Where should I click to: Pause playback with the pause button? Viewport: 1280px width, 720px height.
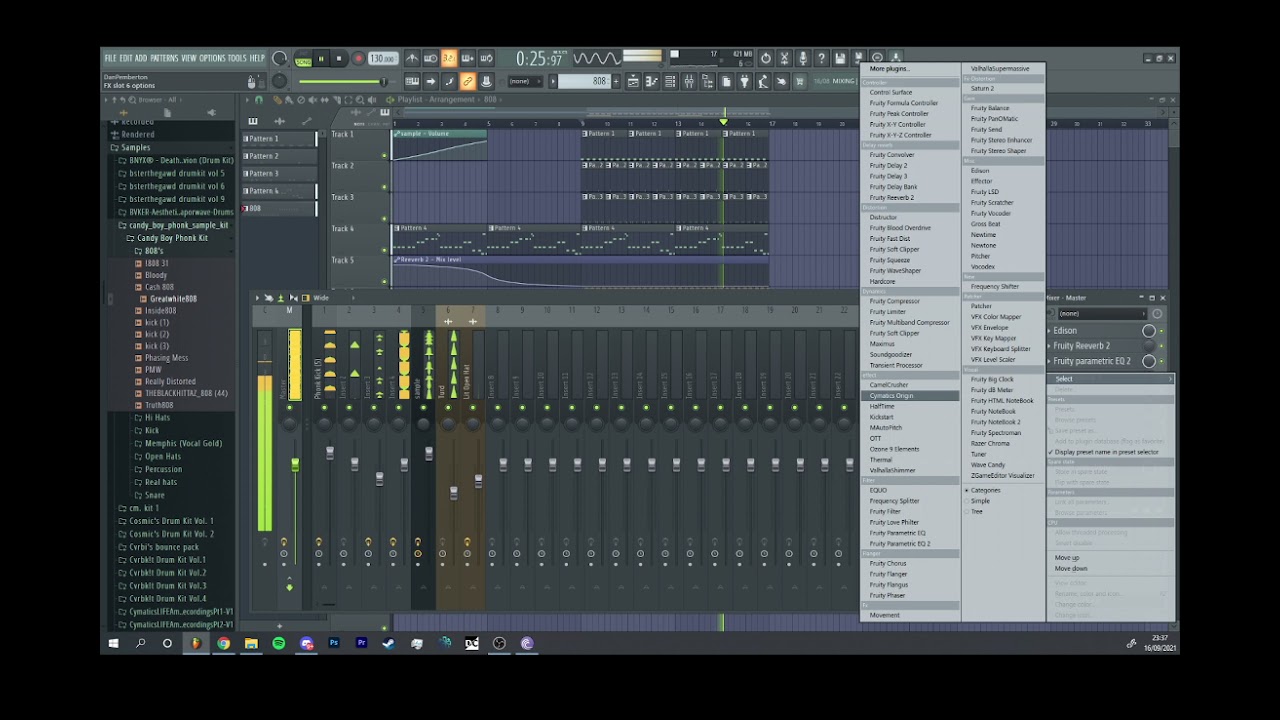coord(321,59)
